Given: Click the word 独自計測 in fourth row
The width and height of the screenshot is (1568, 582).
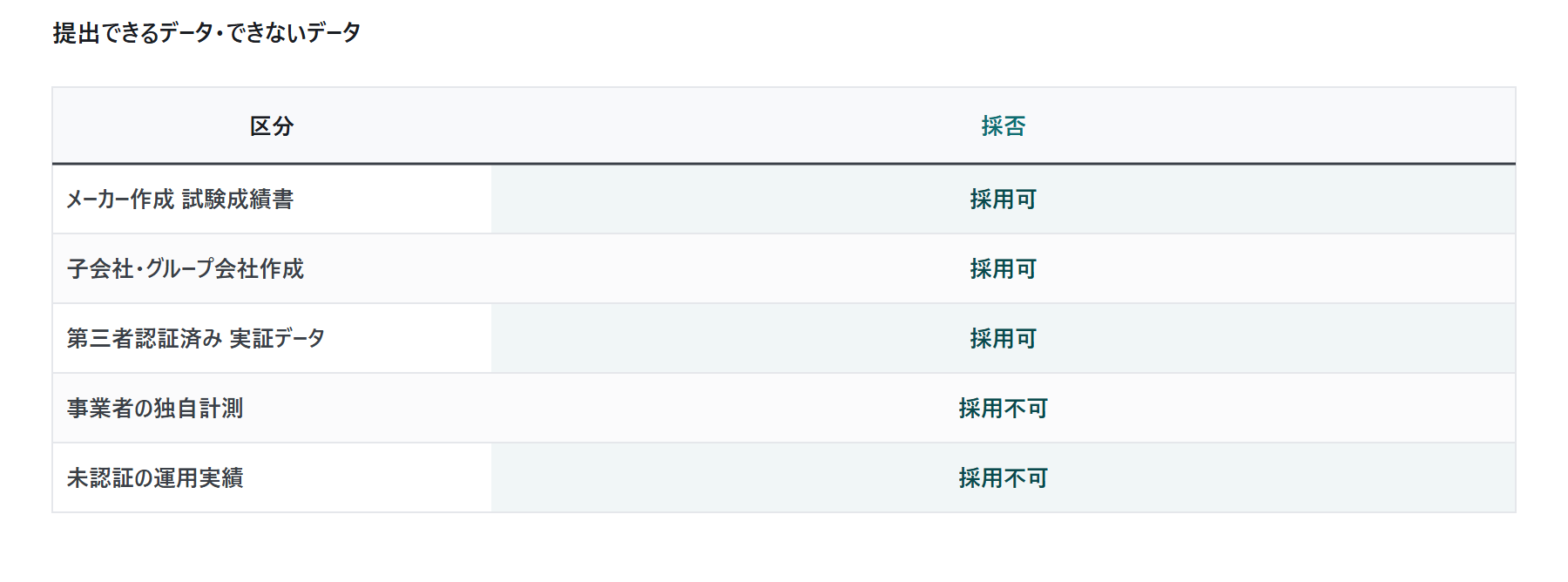Looking at the screenshot, I should 199,409.
